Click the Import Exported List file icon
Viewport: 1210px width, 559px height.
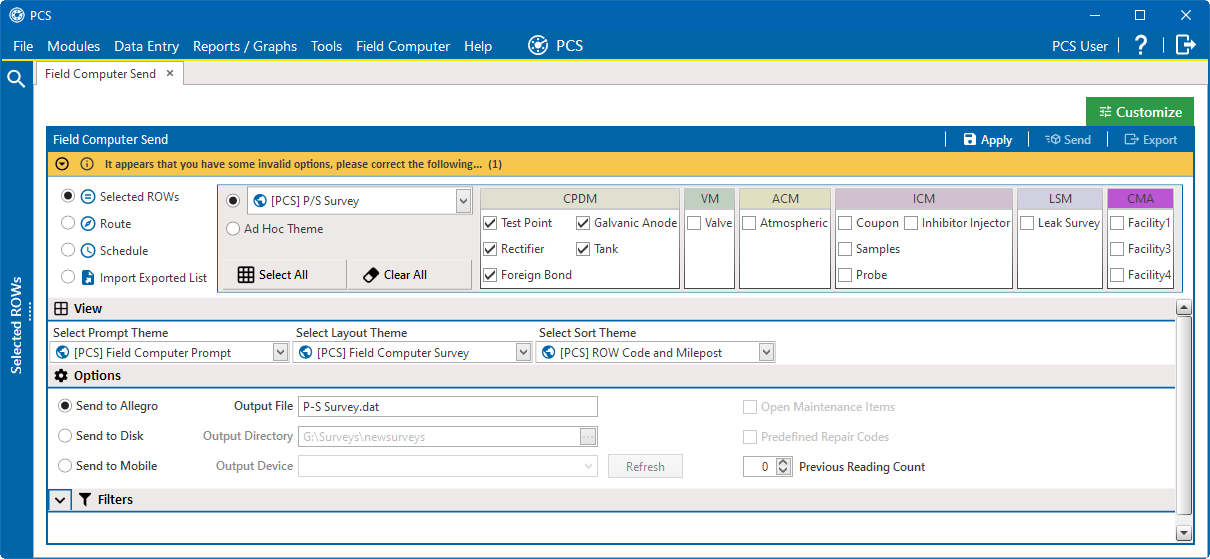(x=88, y=278)
